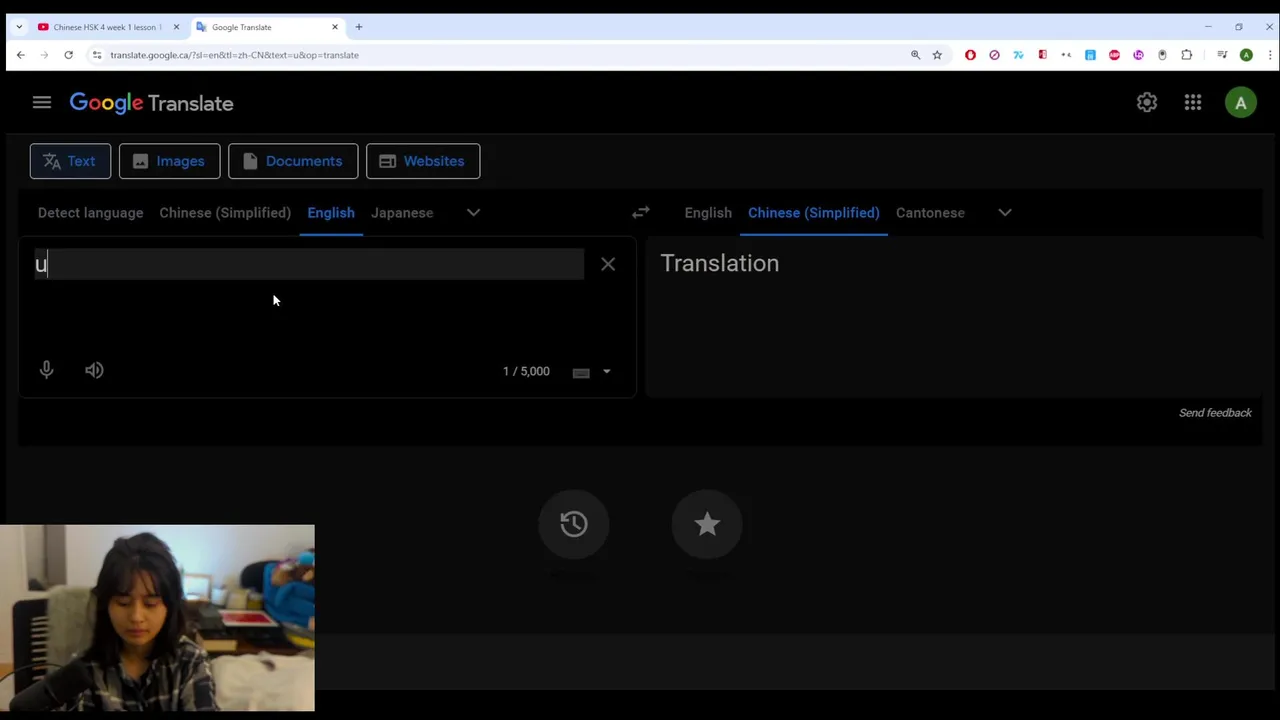
Task: Toggle the virtual keyboard icon
Action: pos(581,372)
